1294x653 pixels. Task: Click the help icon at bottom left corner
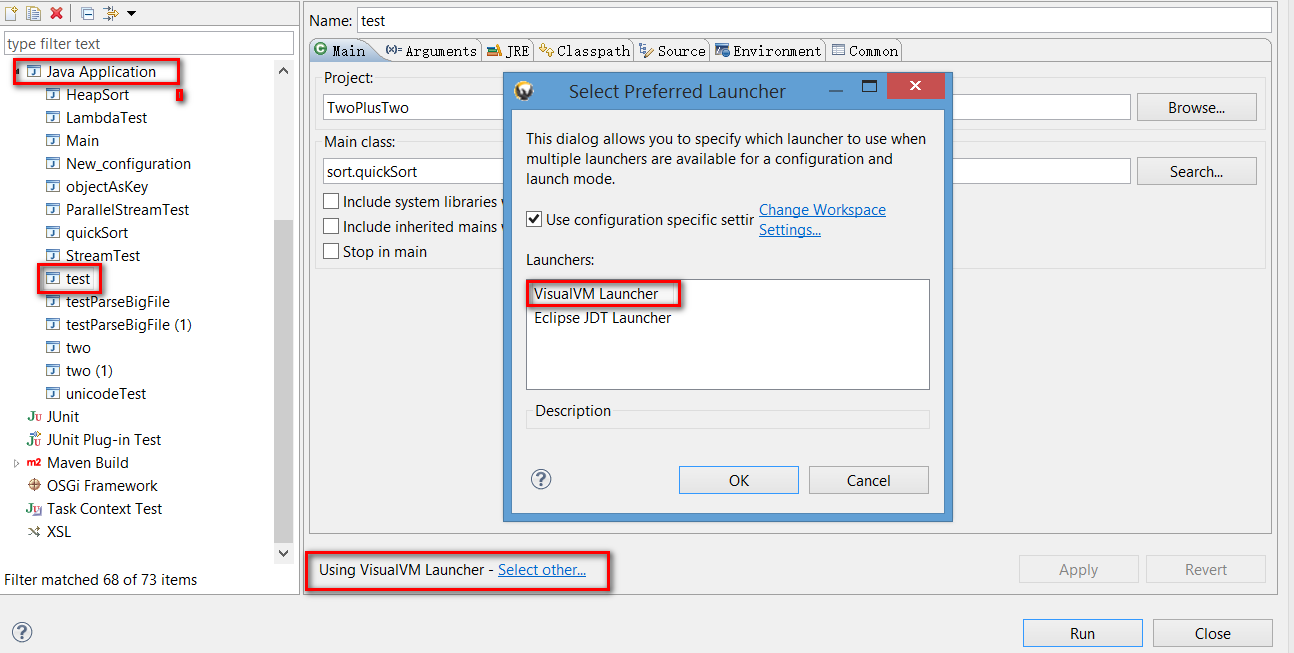[22, 632]
